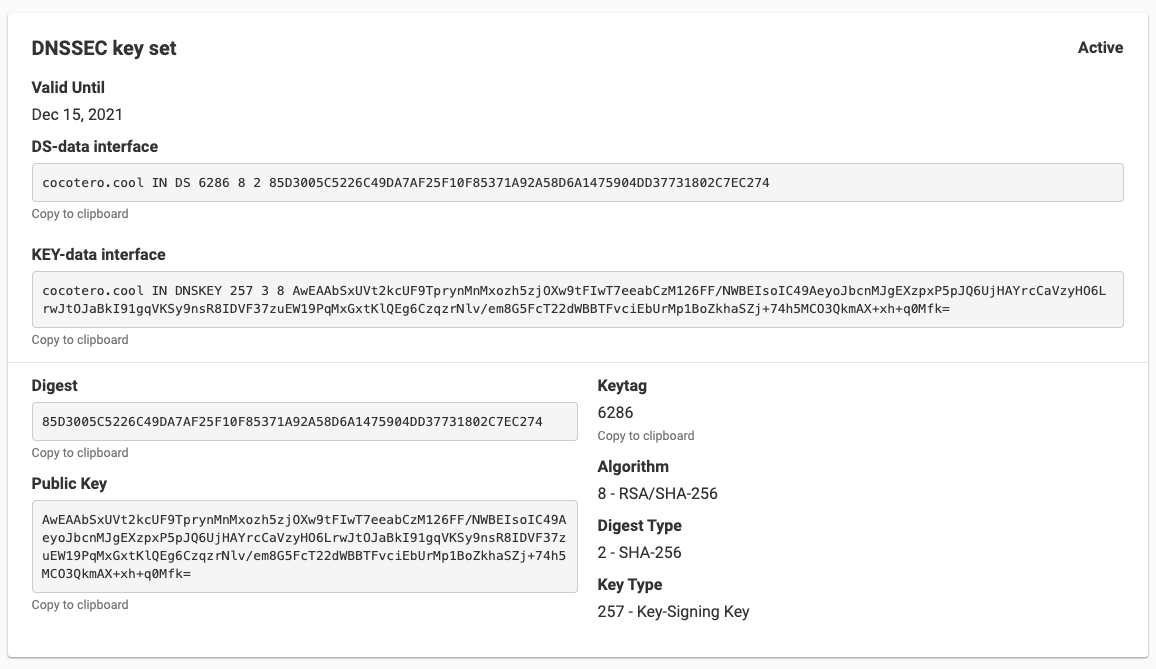This screenshot has height=669, width=1156.
Task: Copy the DS-data interface record to clipboard
Action: (x=80, y=213)
